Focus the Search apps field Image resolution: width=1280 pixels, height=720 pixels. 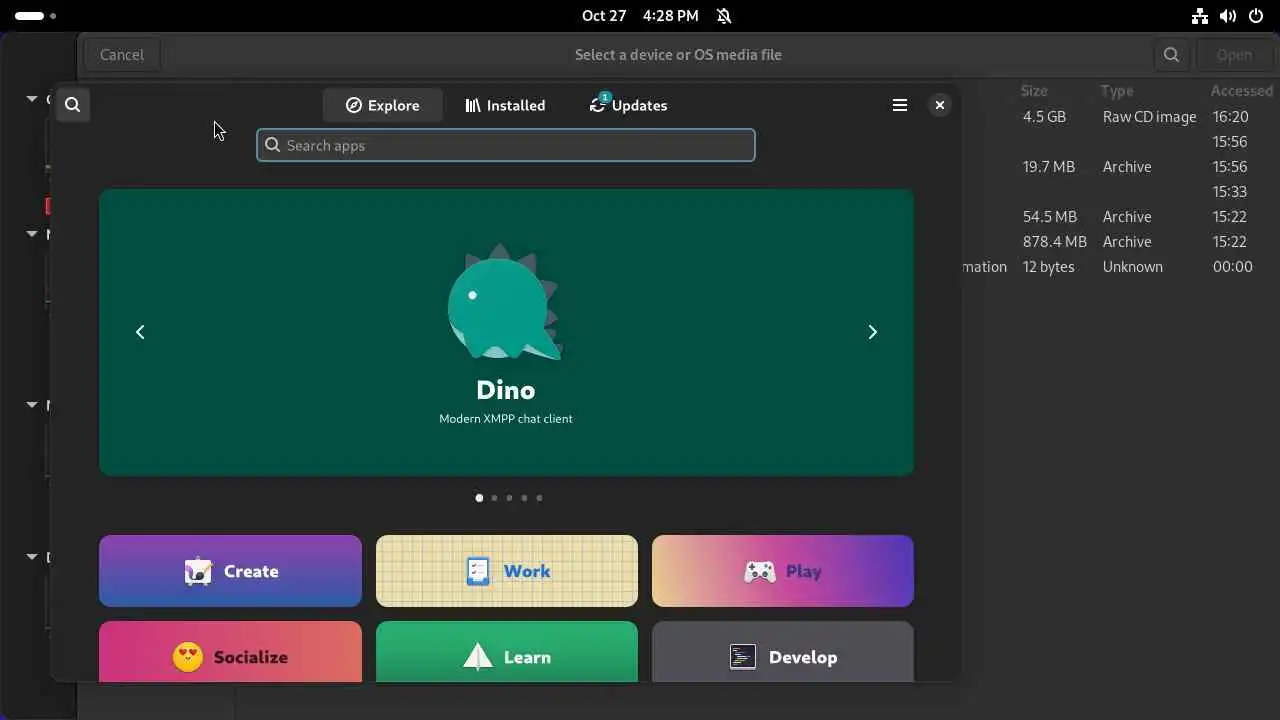pos(505,145)
